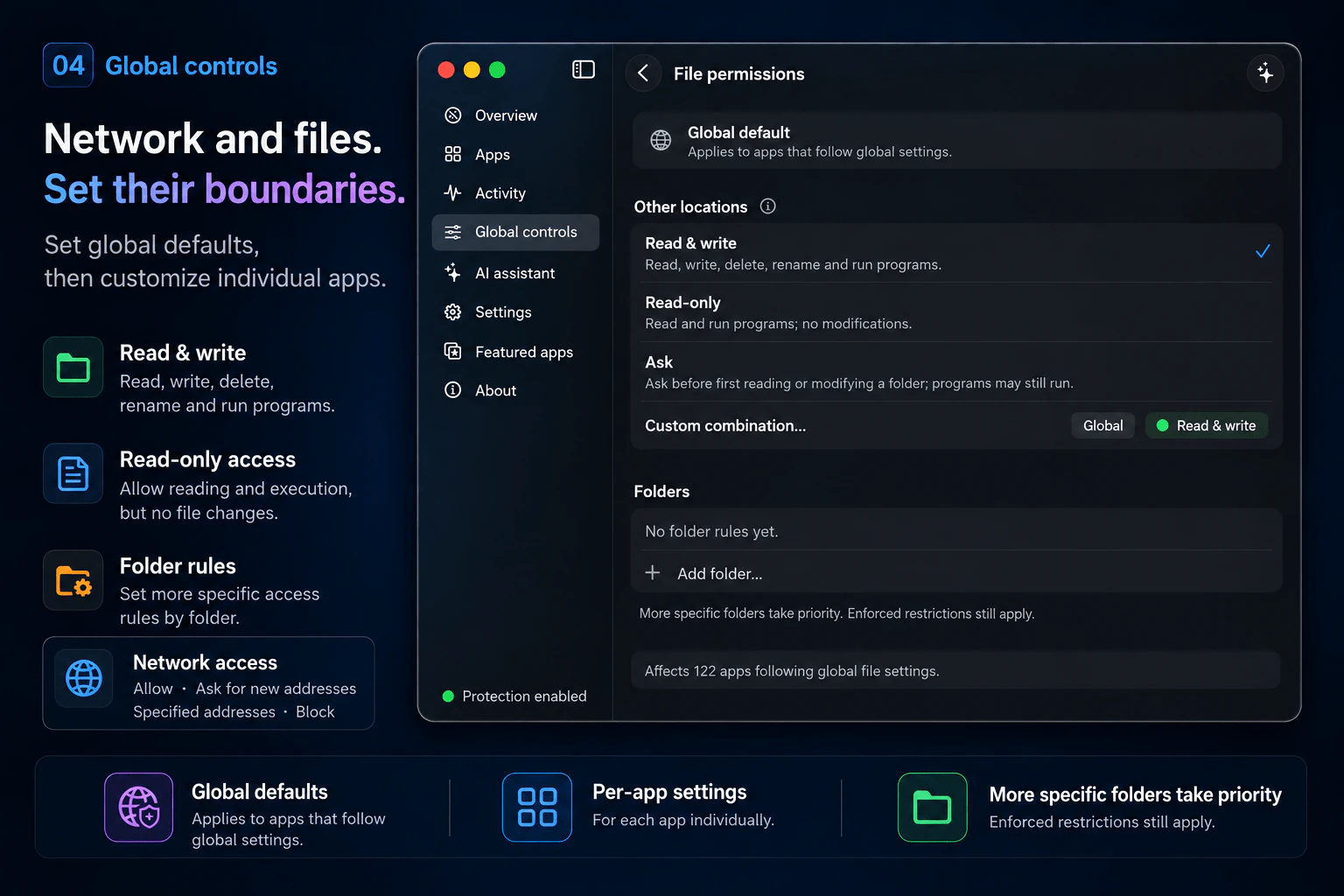The height and width of the screenshot is (896, 1344).
Task: Click No folder rules yet text
Action: [711, 531]
